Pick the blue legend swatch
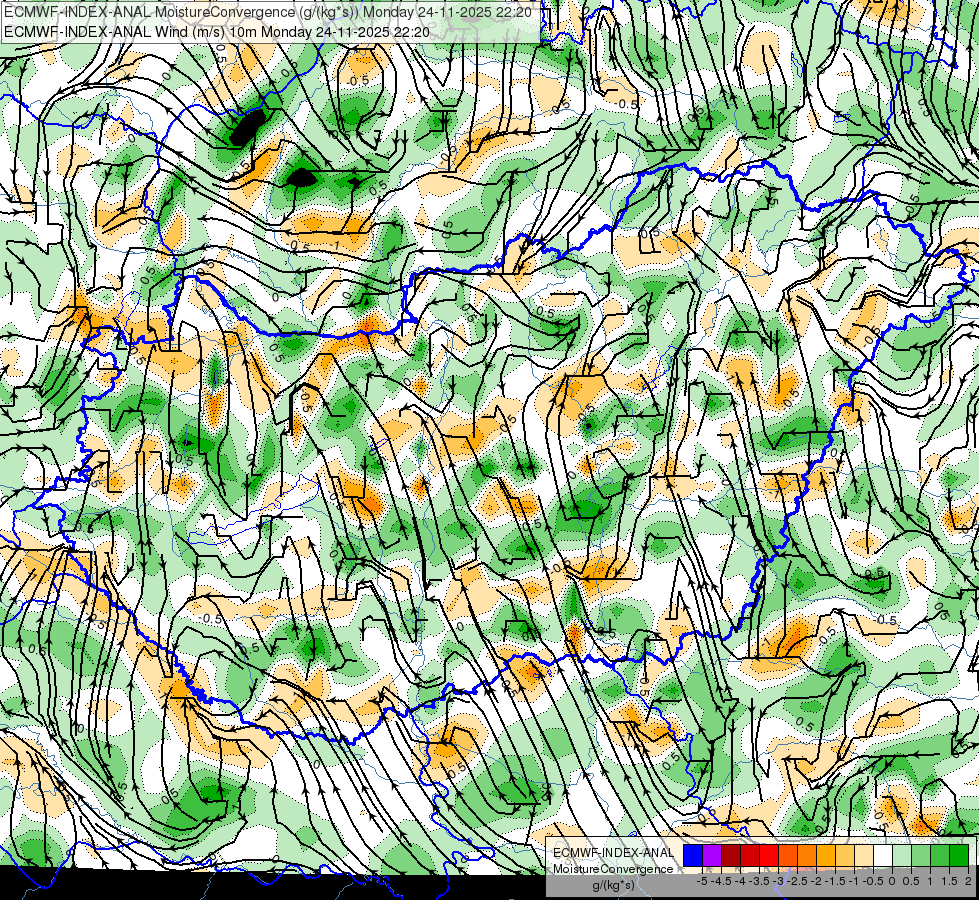 click(x=693, y=855)
